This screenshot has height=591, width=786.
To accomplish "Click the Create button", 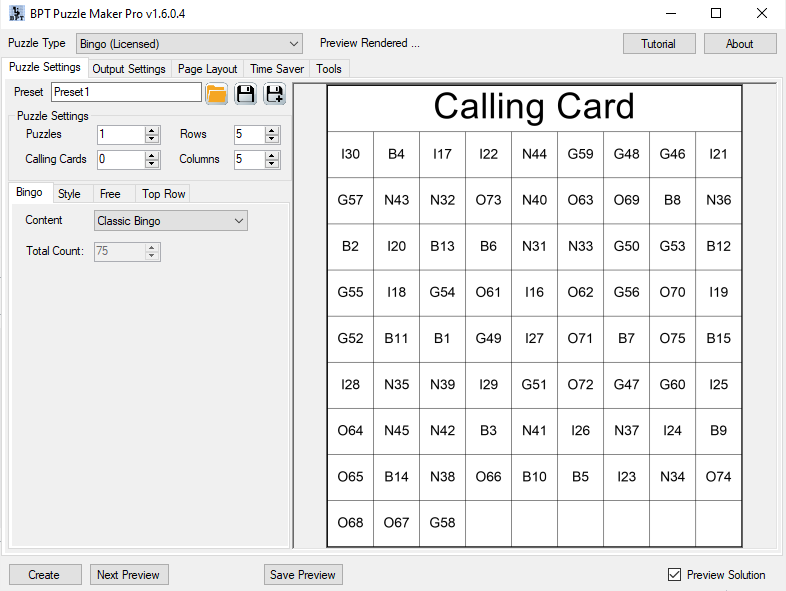I will click(45, 574).
